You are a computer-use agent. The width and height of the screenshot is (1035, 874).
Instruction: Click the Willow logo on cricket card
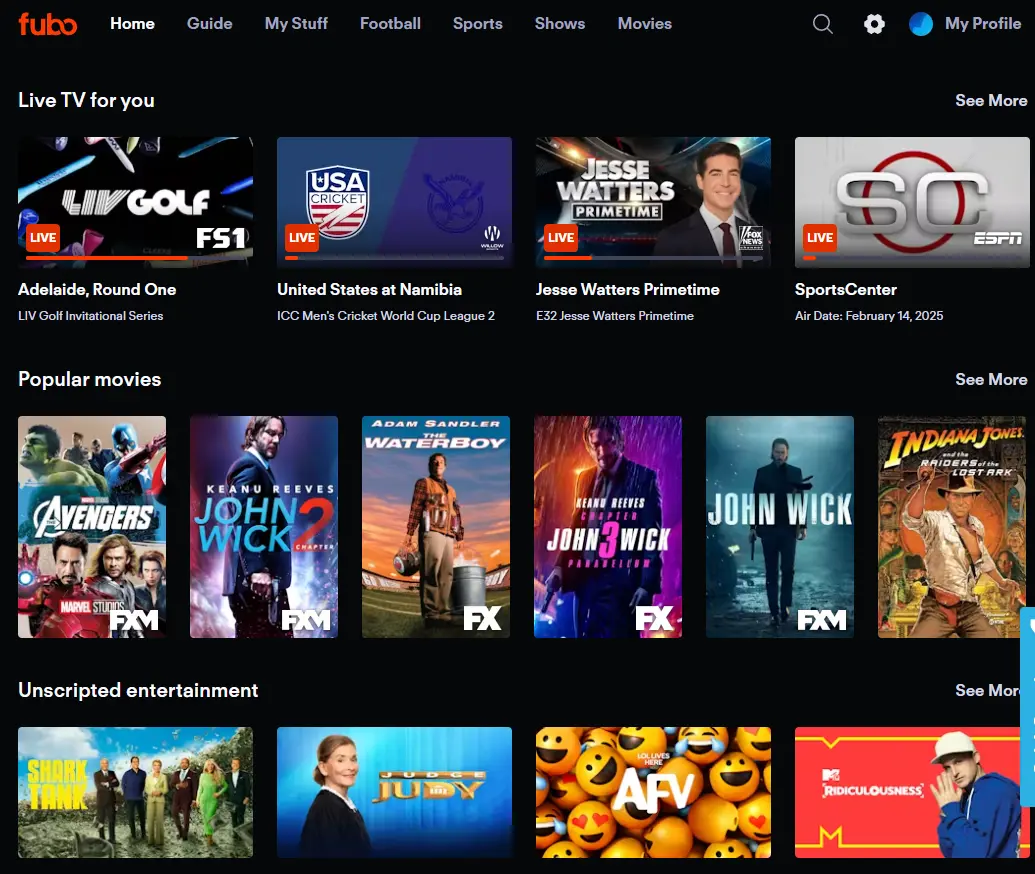click(492, 238)
